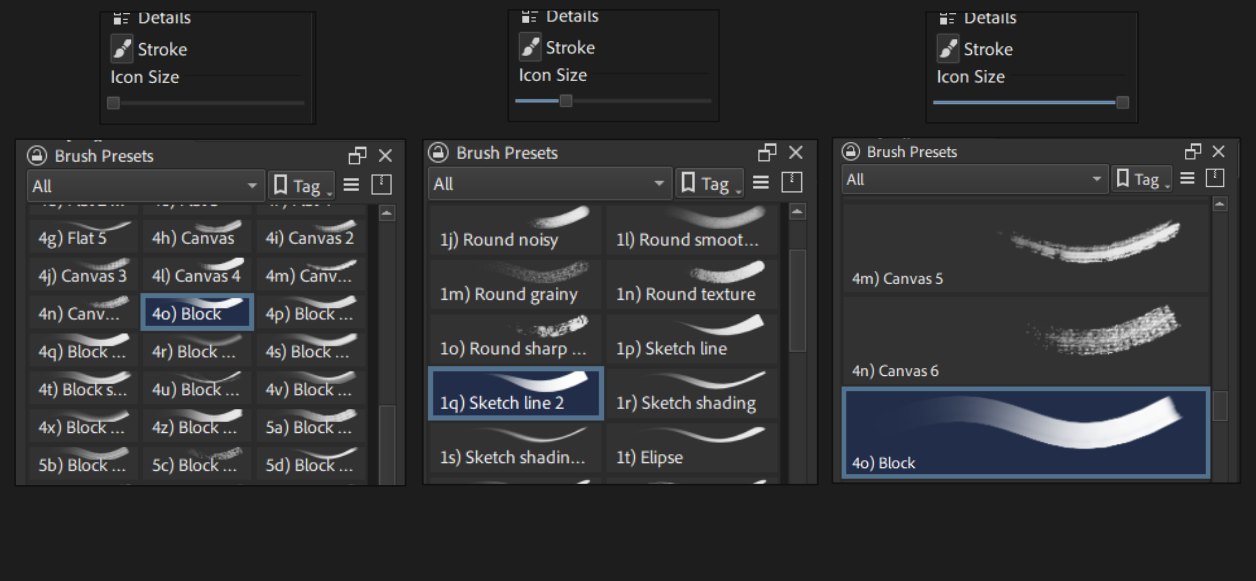Image resolution: width=1256 pixels, height=581 pixels.
Task: Select the 1q) Sketch line 2 brush preset
Action: 516,393
